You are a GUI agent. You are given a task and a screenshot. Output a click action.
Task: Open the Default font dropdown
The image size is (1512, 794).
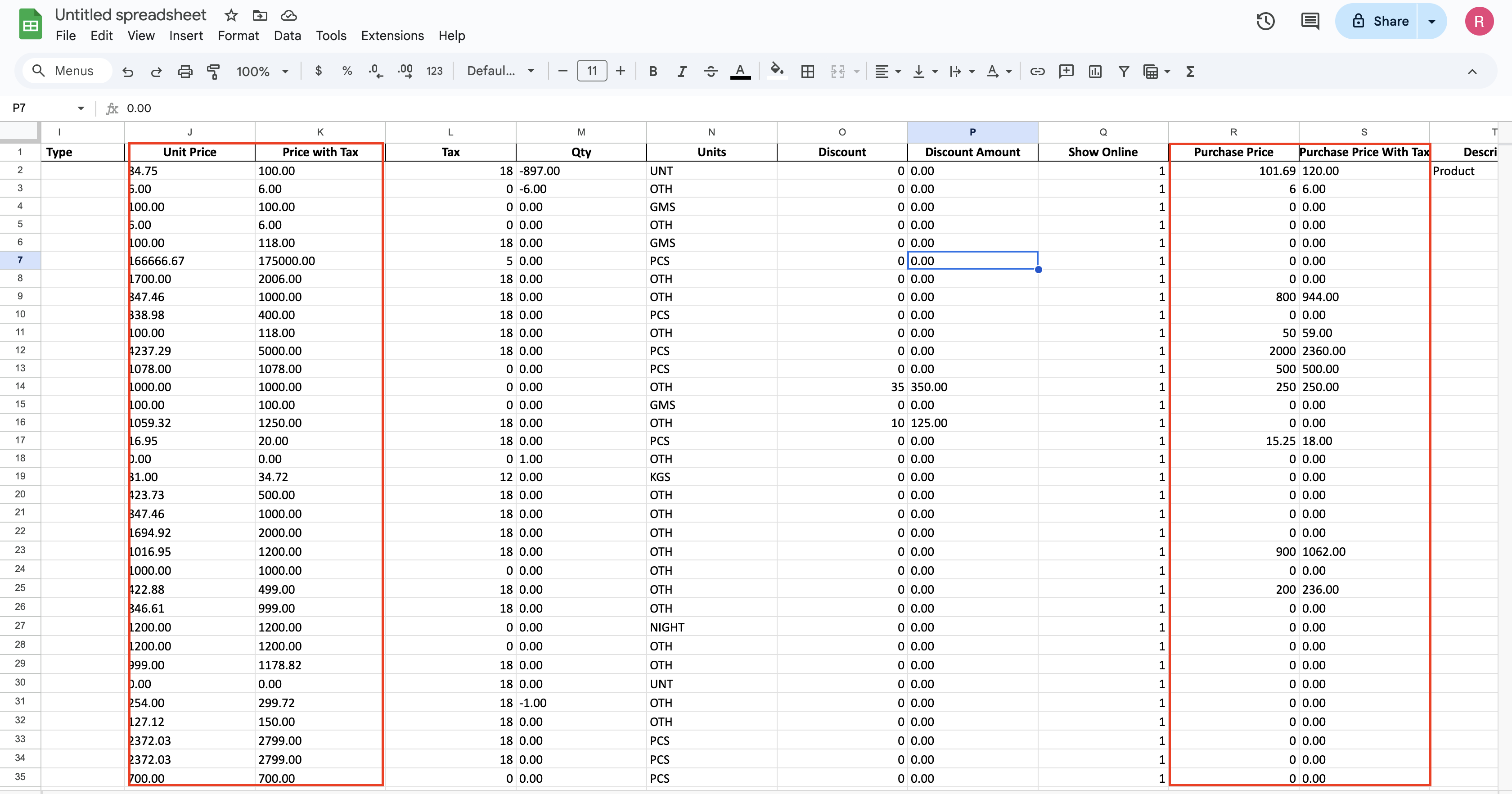point(500,71)
